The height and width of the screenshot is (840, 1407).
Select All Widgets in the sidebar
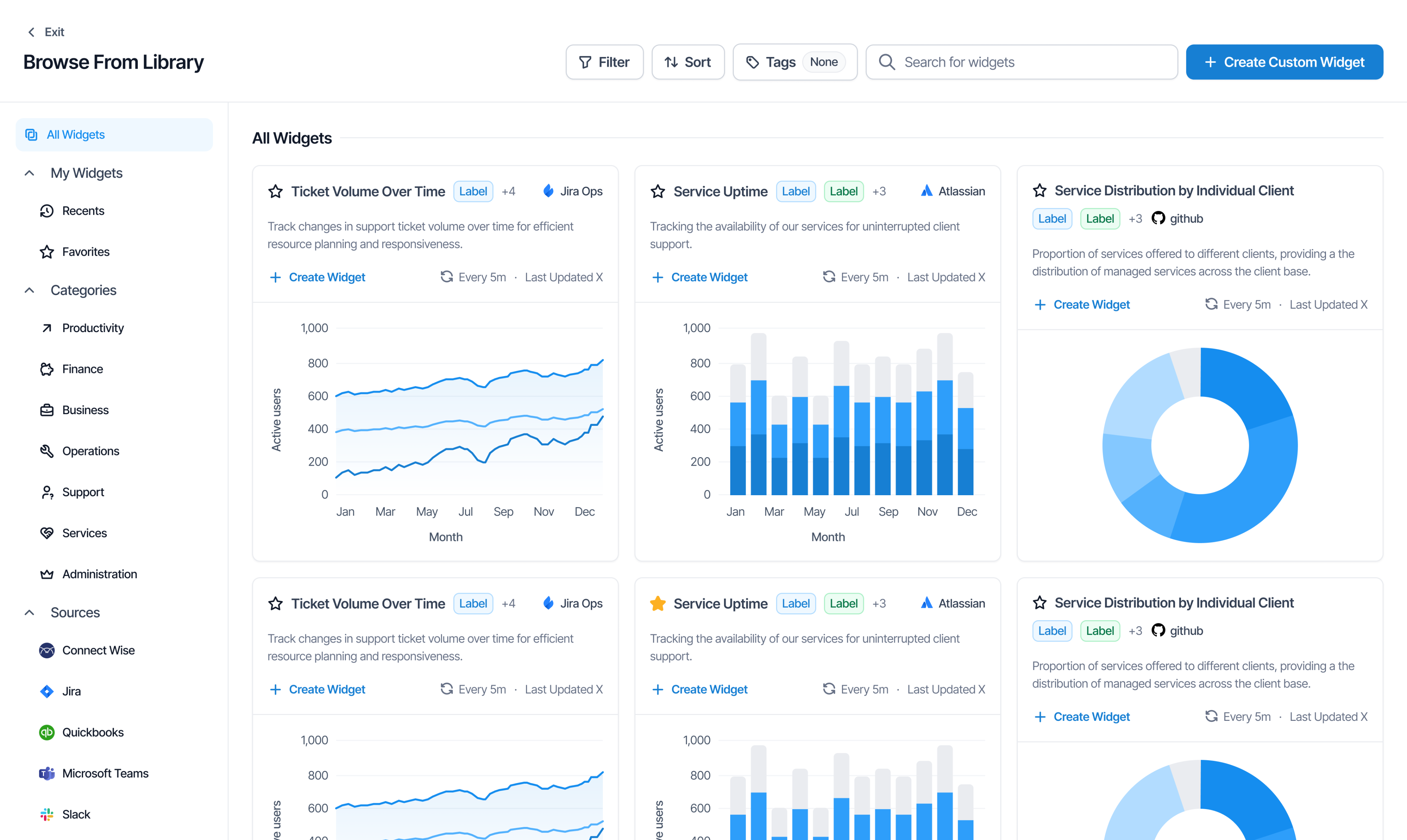coord(114,135)
